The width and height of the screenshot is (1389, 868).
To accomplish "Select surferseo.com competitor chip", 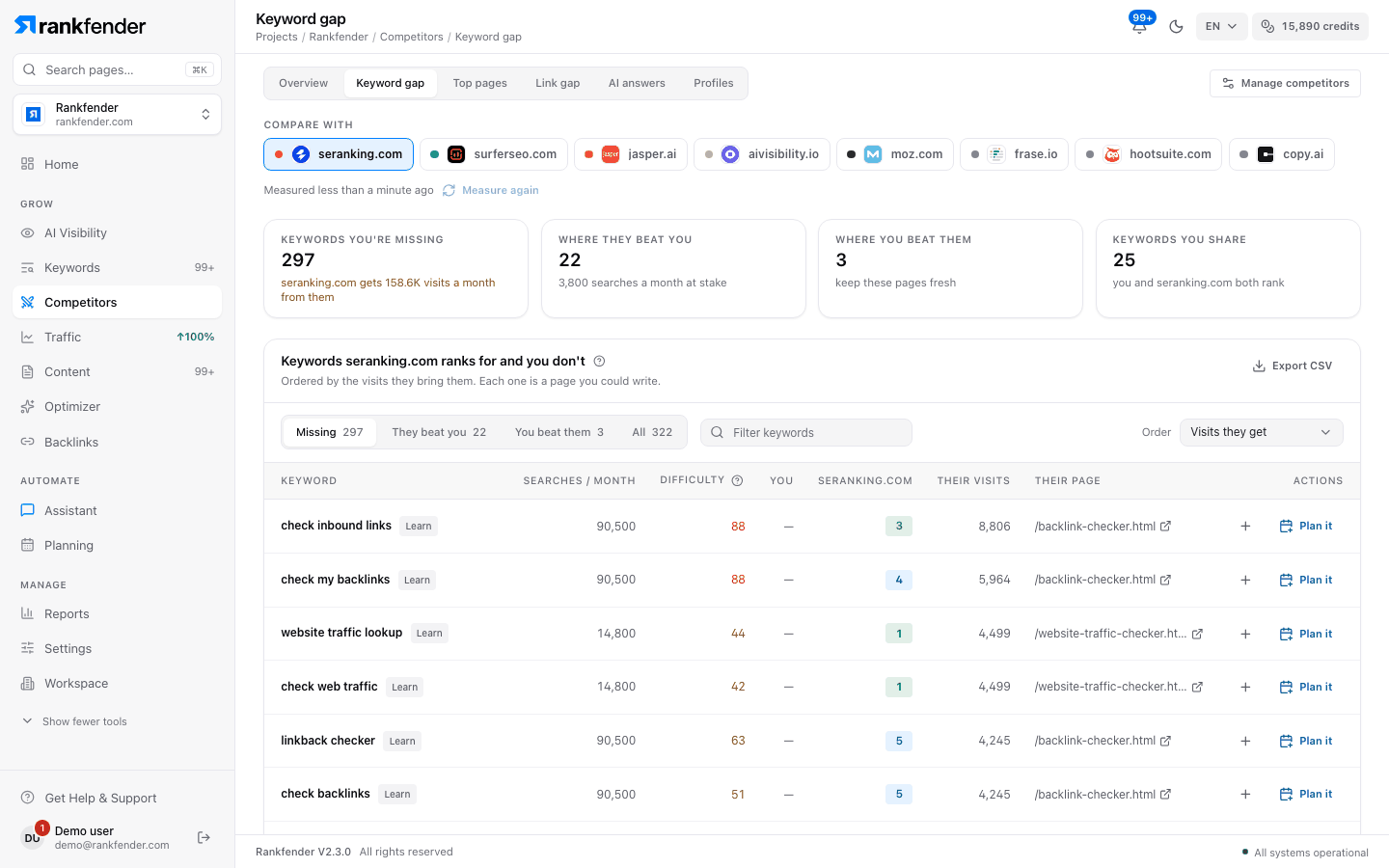I will pos(493,154).
